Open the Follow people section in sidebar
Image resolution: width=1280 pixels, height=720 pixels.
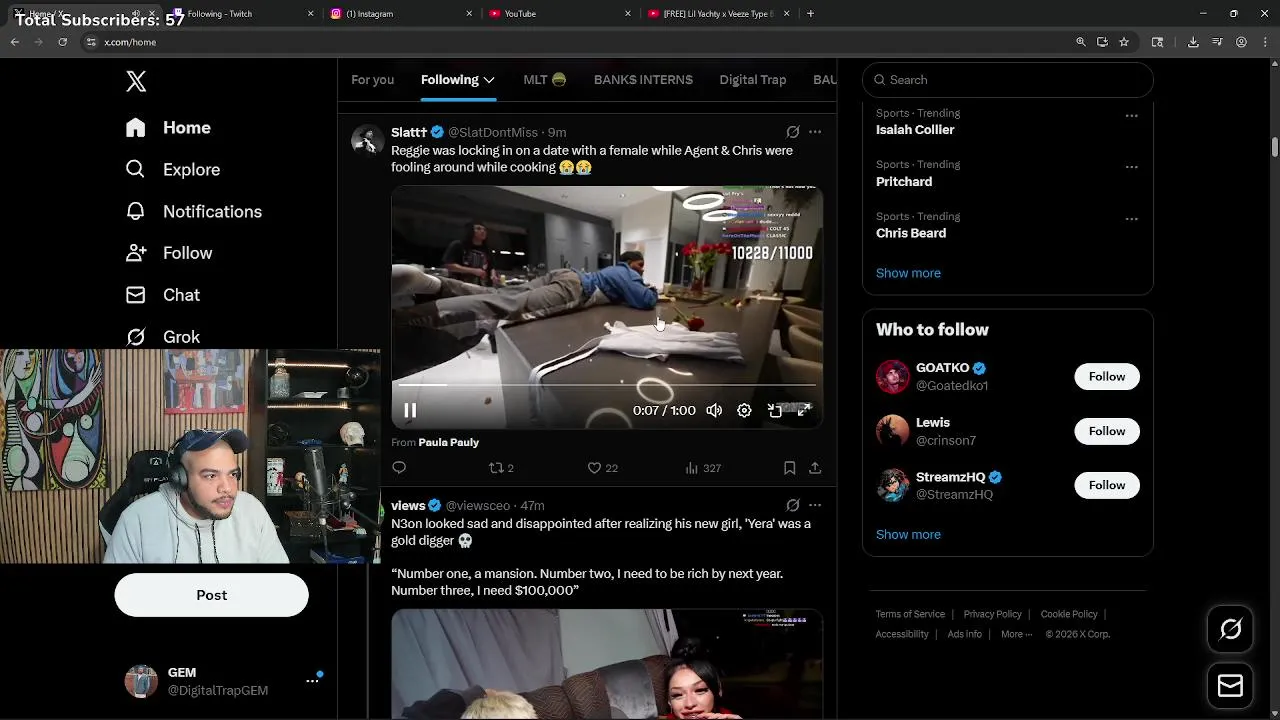pos(170,254)
